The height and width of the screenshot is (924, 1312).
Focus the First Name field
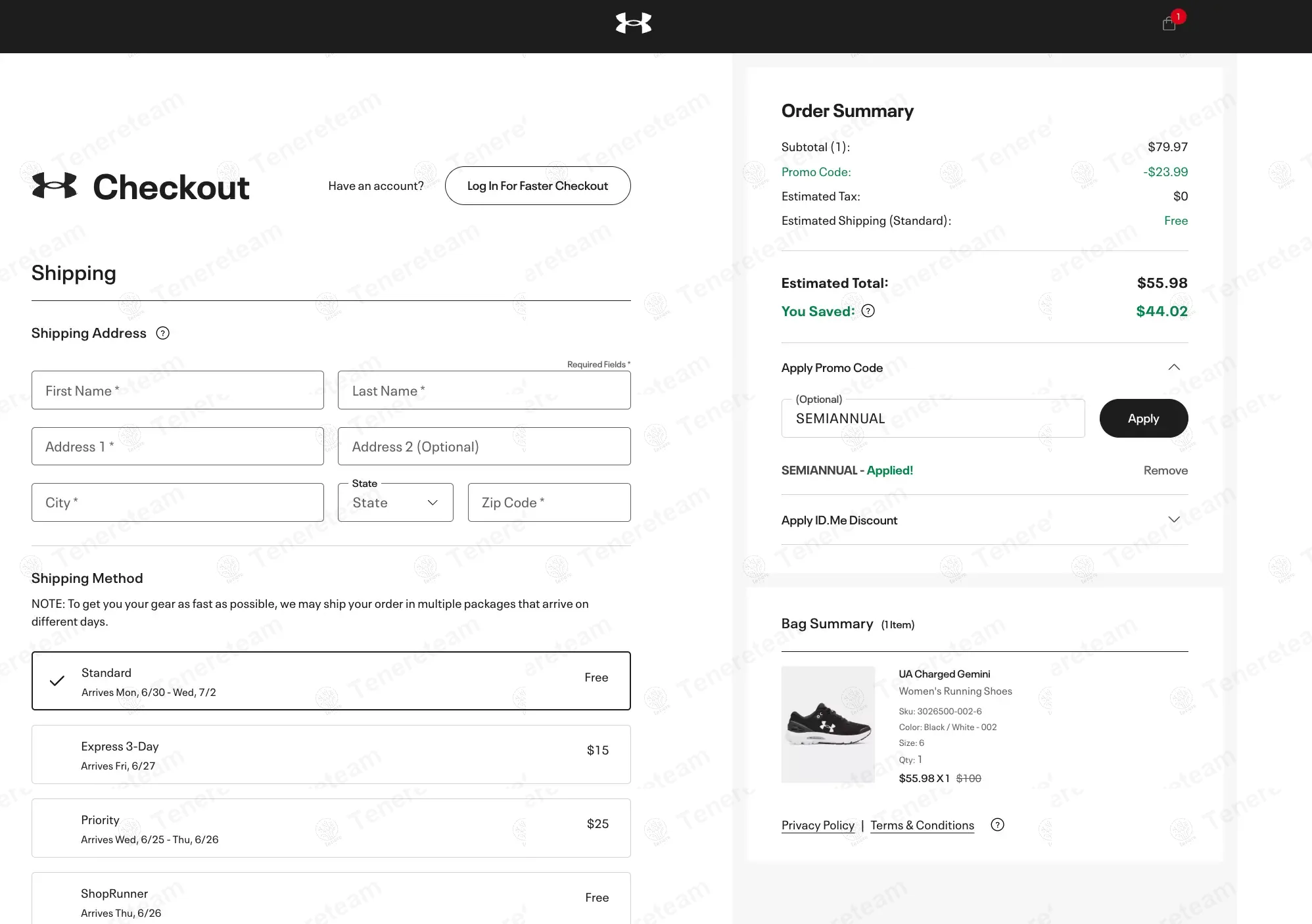click(x=177, y=390)
